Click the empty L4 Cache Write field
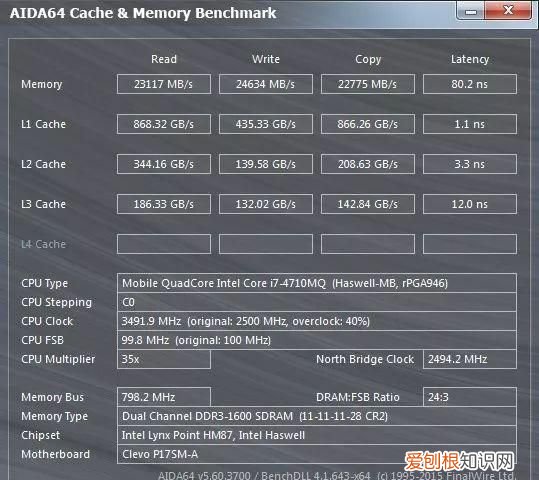Screen dimensions: 539x480 coord(266,244)
